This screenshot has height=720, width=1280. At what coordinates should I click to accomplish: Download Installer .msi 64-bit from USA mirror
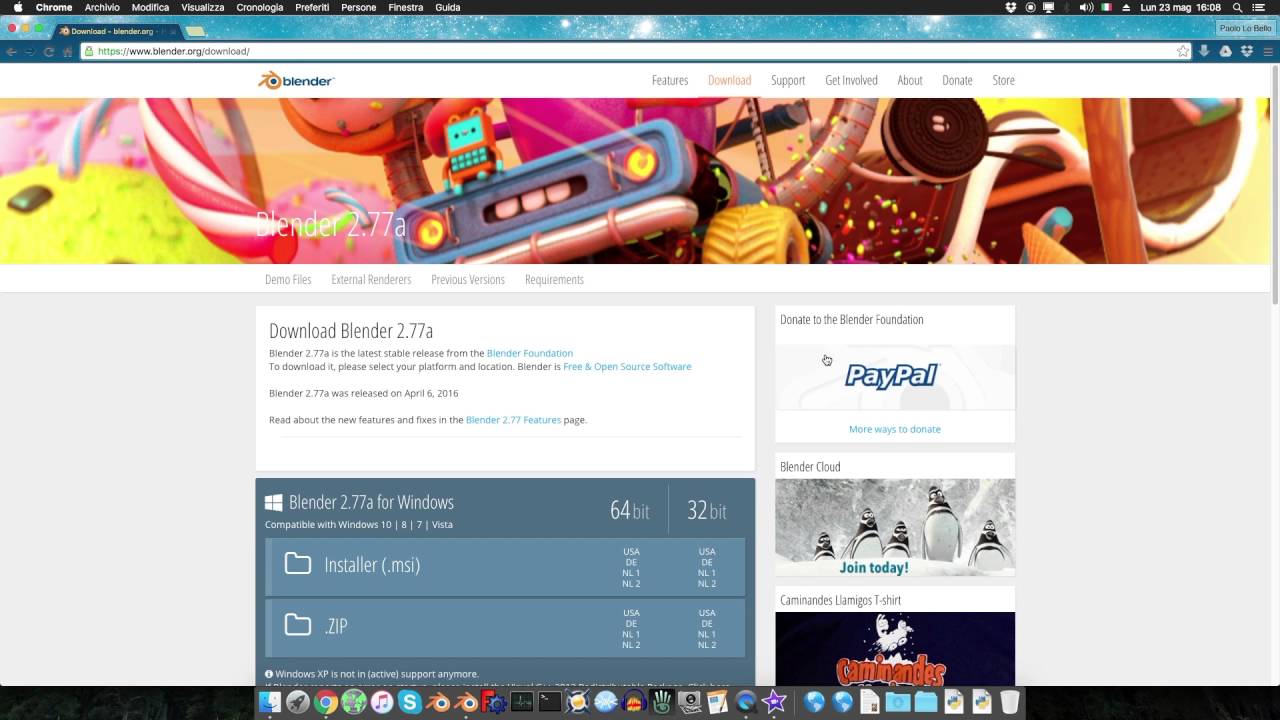pyautogui.click(x=631, y=552)
